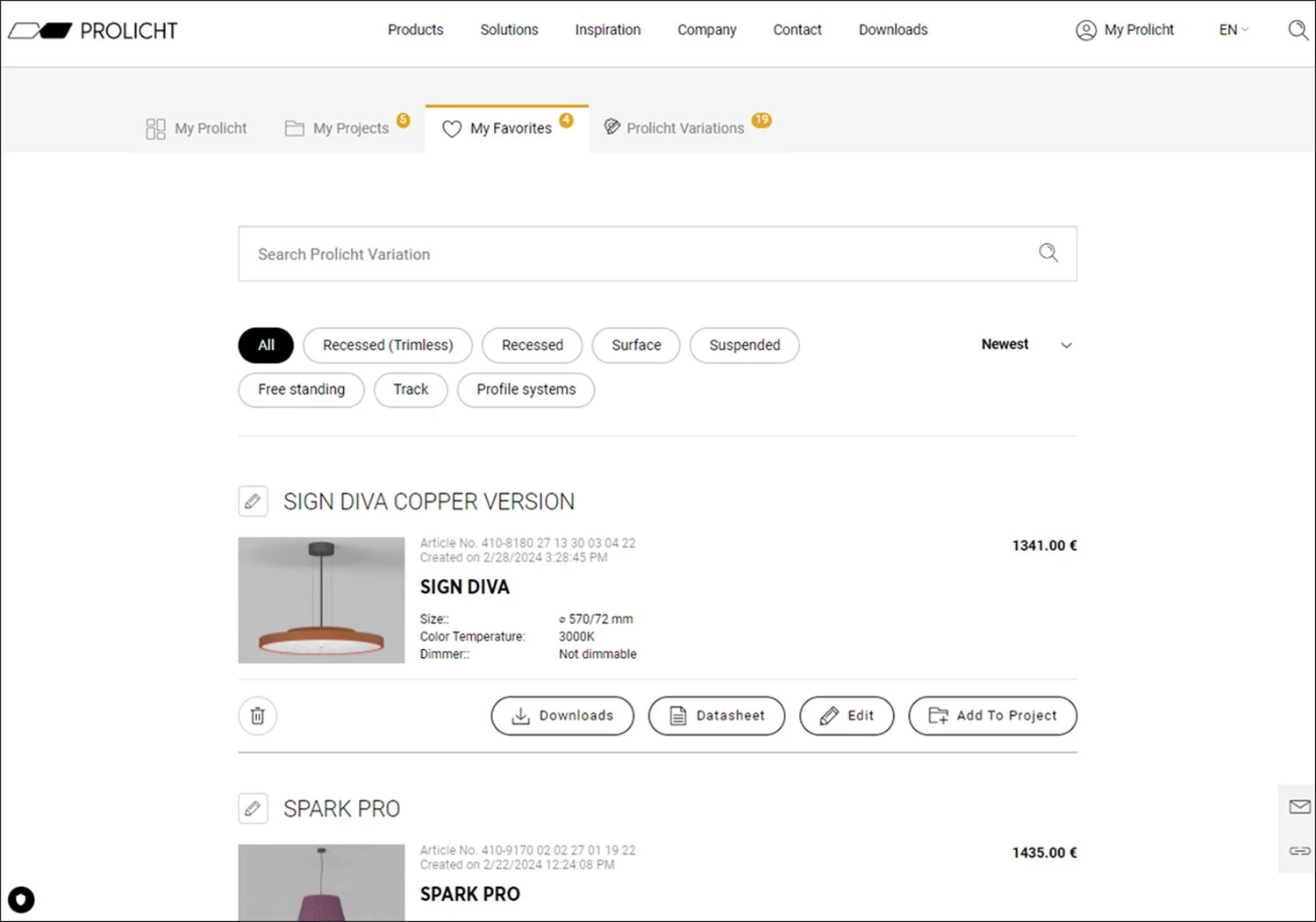The width and height of the screenshot is (1316, 922).
Task: Click the 3000K color temperature value
Action: click(x=576, y=637)
